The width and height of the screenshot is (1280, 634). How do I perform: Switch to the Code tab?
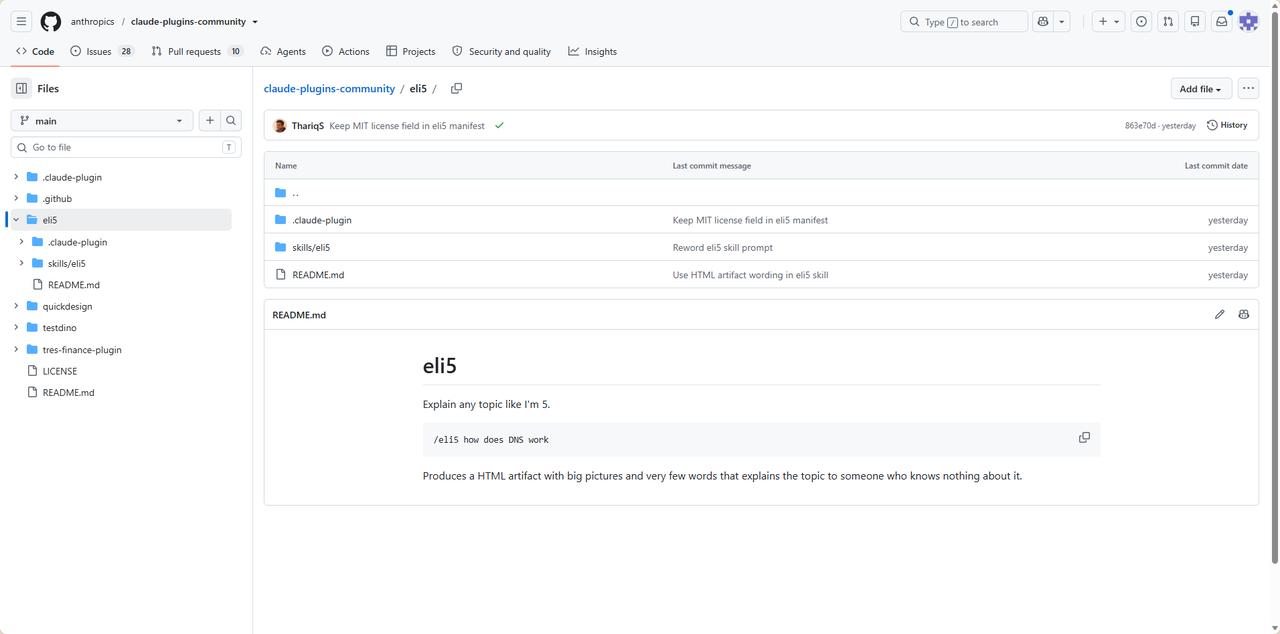click(35, 51)
